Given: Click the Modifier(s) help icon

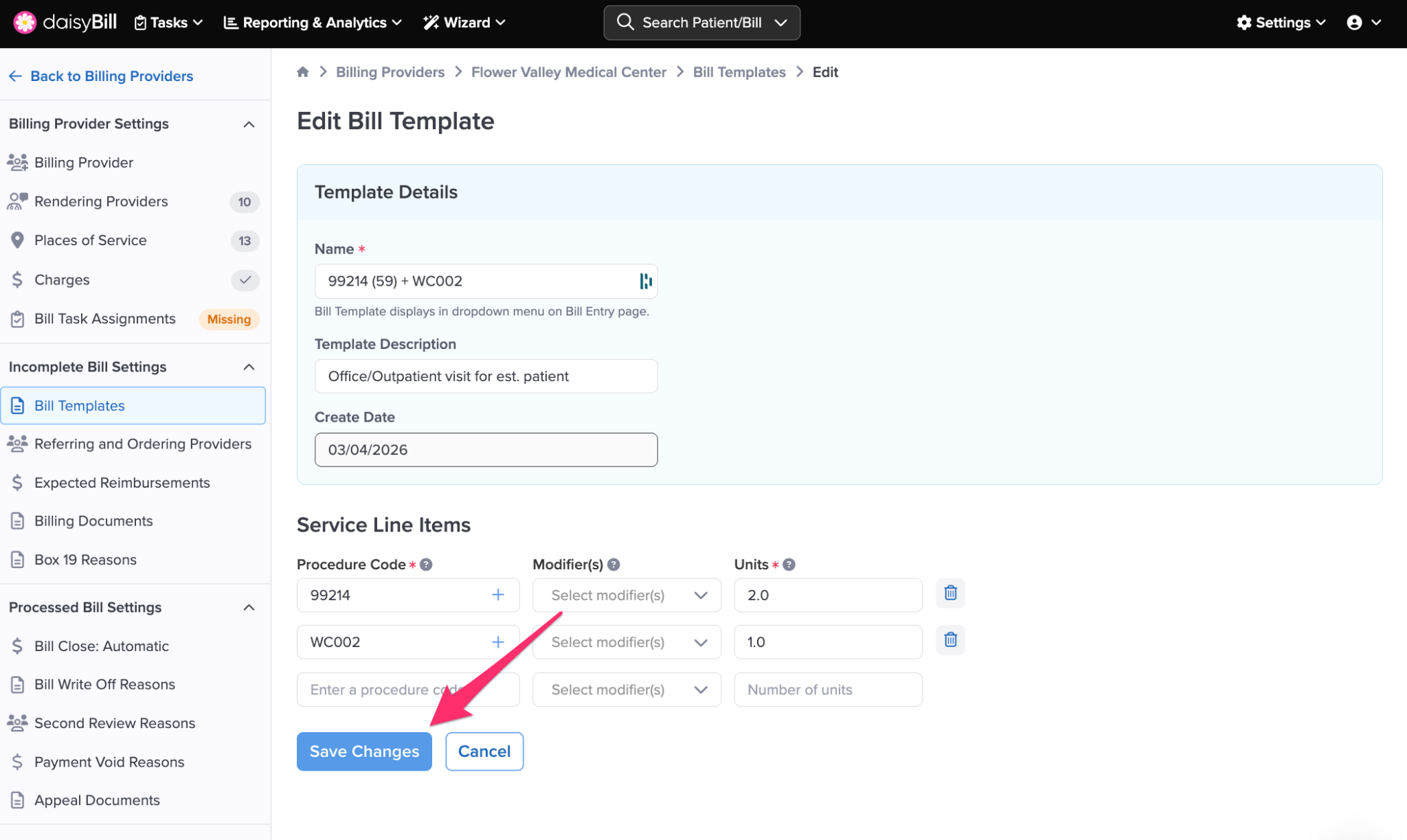Looking at the screenshot, I should 614,565.
